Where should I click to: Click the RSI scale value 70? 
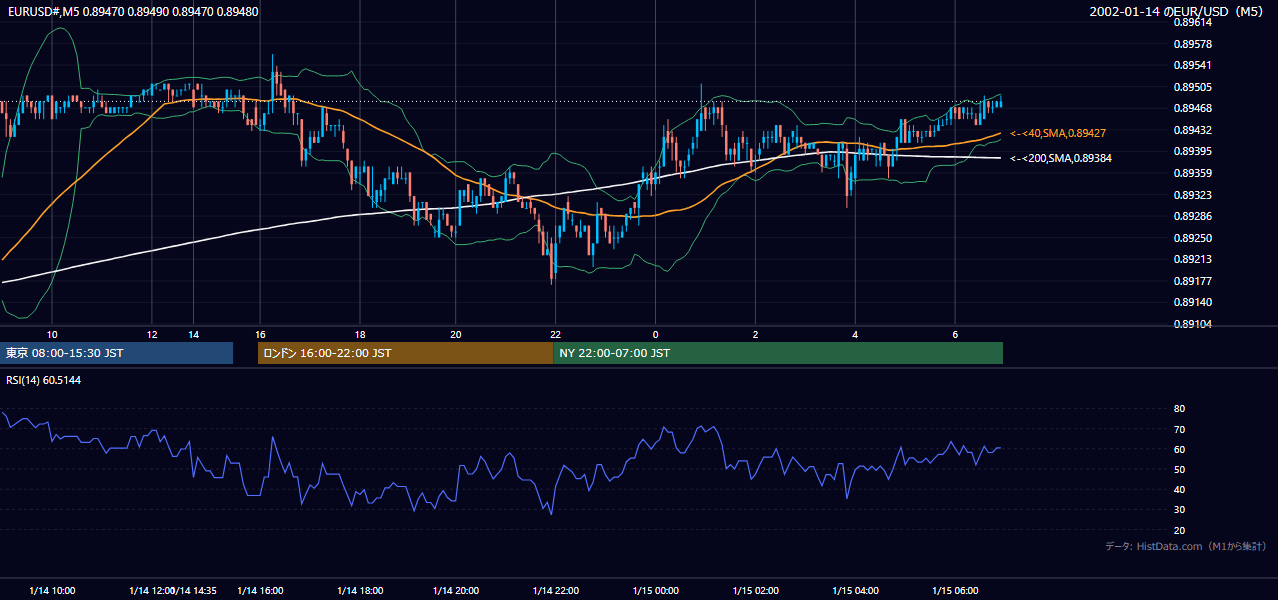tap(1179, 429)
